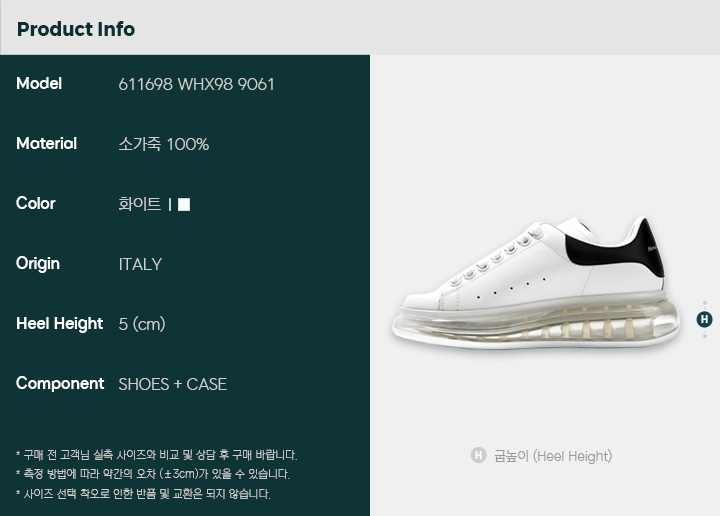
Task: Click the sneaker product image
Action: (x=535, y=283)
